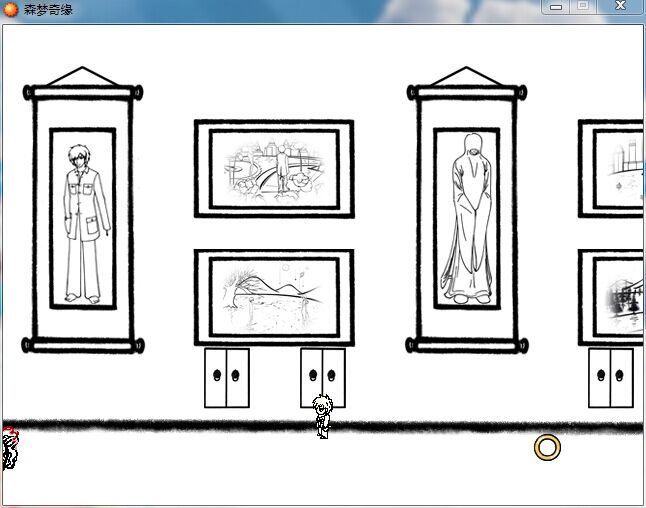Maximize the game window
The width and height of the screenshot is (646, 508).
point(583,7)
